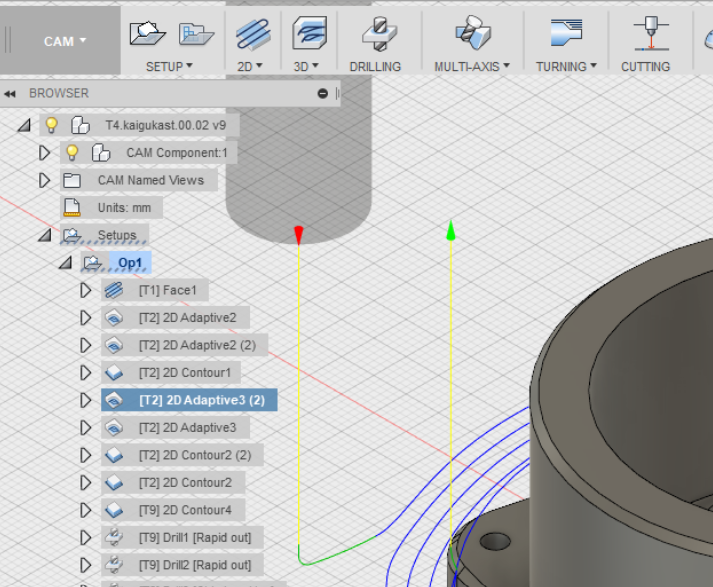The width and height of the screenshot is (713, 587).
Task: Expand the [T2] 2D Contour2 operation
Action: (x=85, y=482)
